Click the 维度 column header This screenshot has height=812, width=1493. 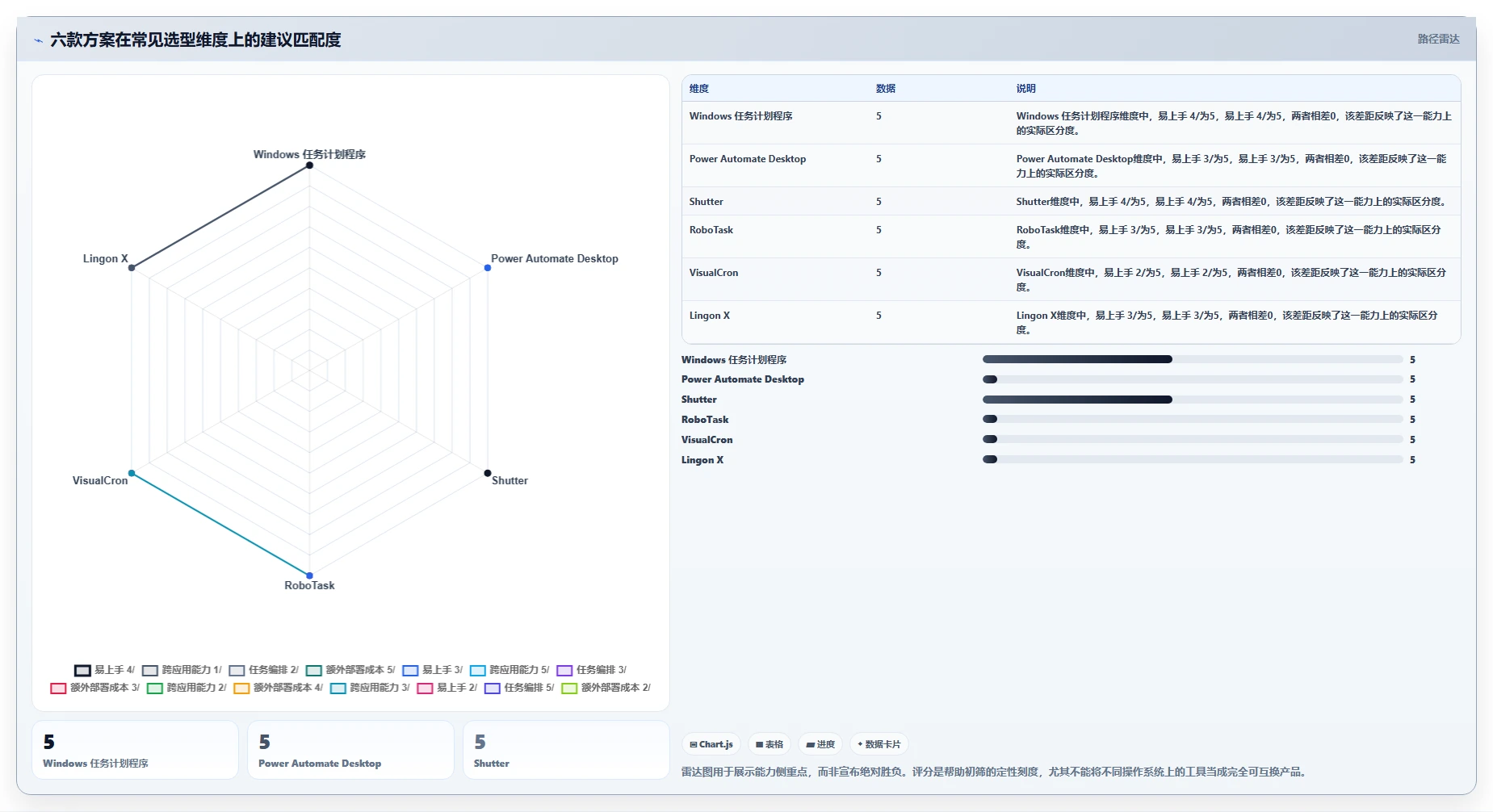(699, 89)
